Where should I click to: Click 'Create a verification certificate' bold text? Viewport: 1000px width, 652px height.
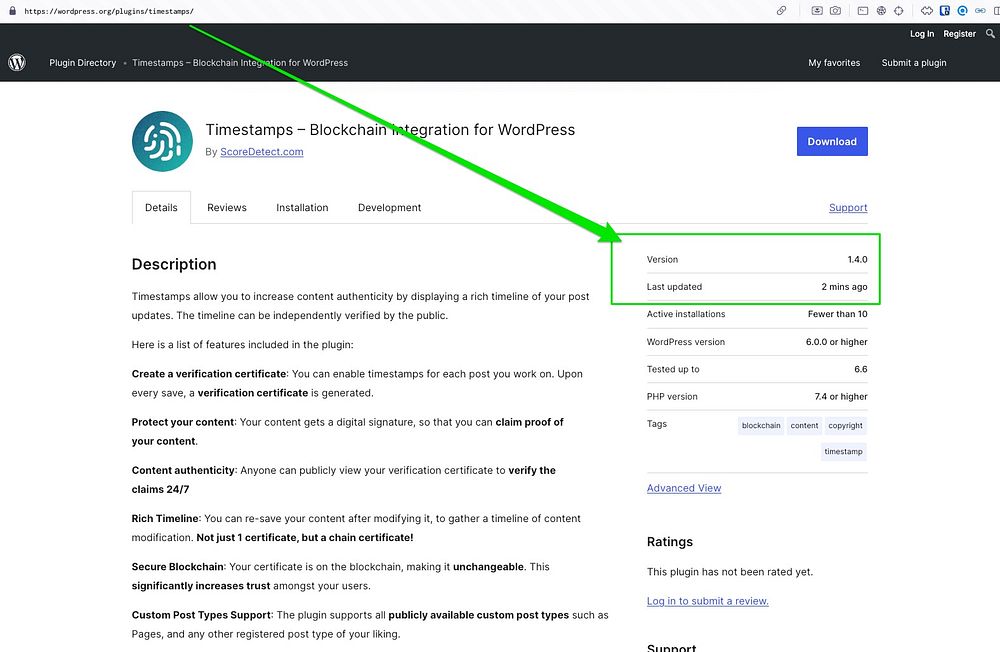pyautogui.click(x=209, y=374)
